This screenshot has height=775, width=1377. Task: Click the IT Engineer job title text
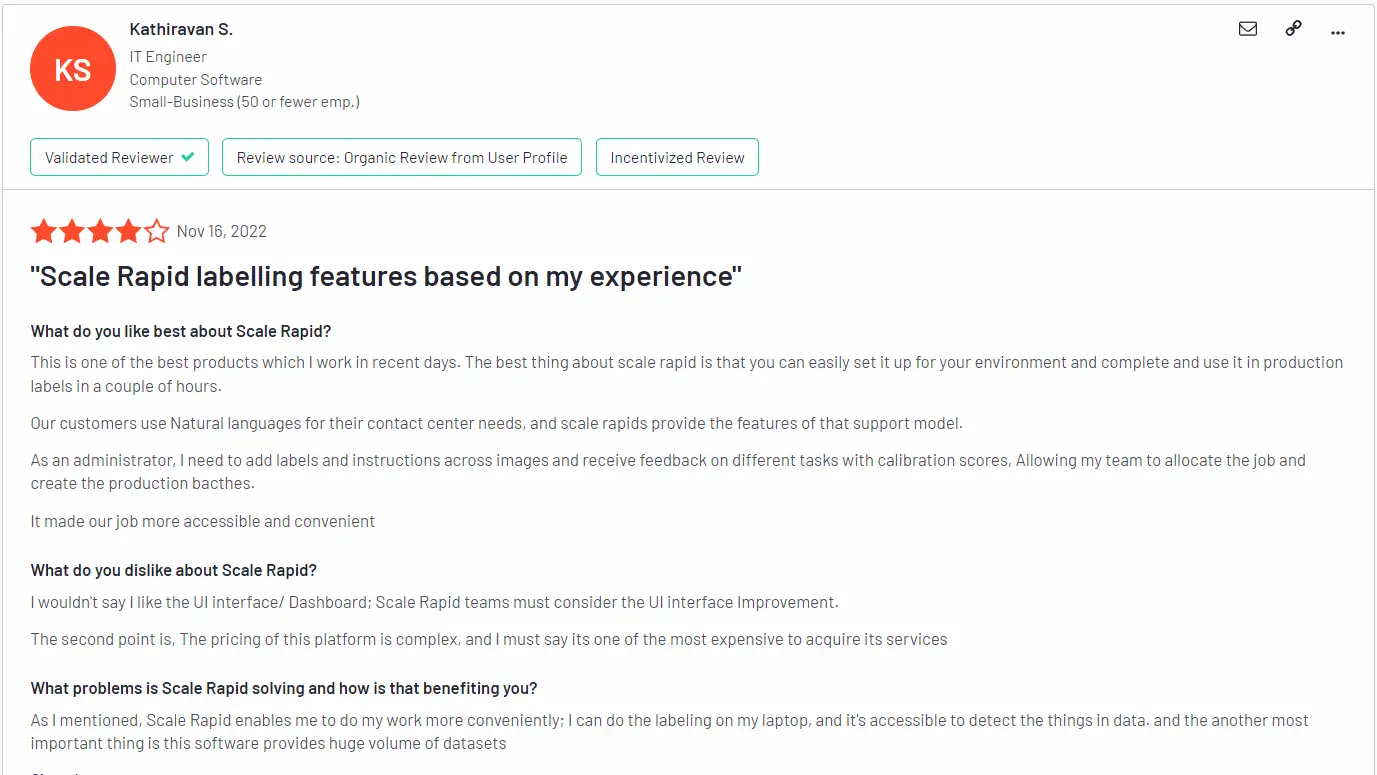(x=168, y=57)
